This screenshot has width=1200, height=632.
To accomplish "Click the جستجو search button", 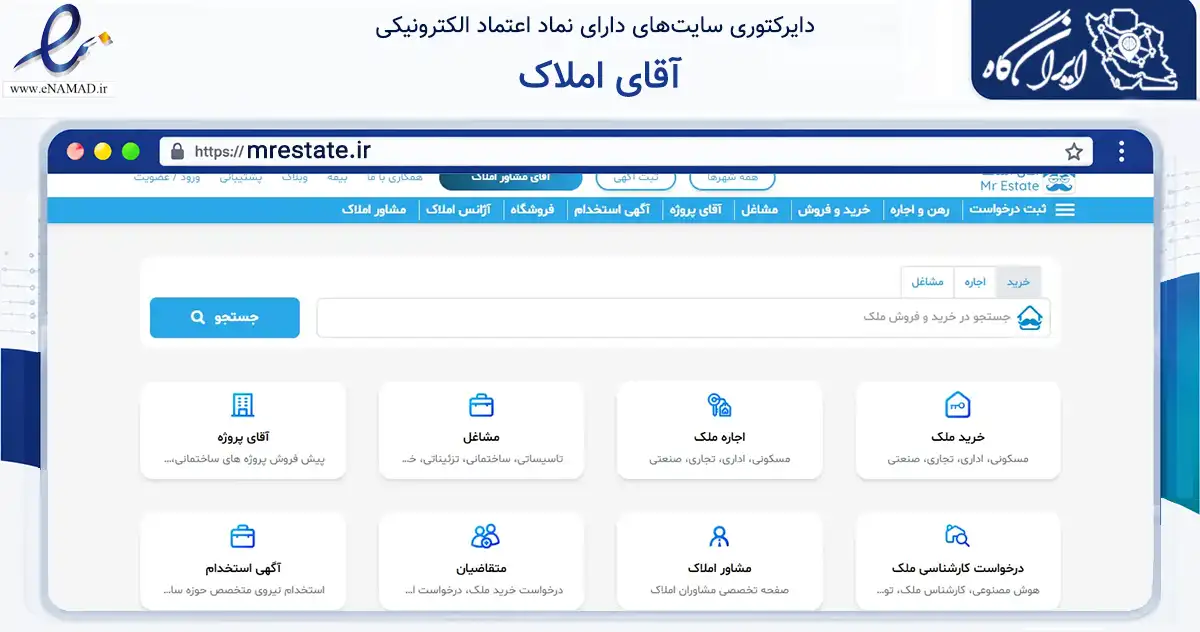I will pyautogui.click(x=225, y=318).
